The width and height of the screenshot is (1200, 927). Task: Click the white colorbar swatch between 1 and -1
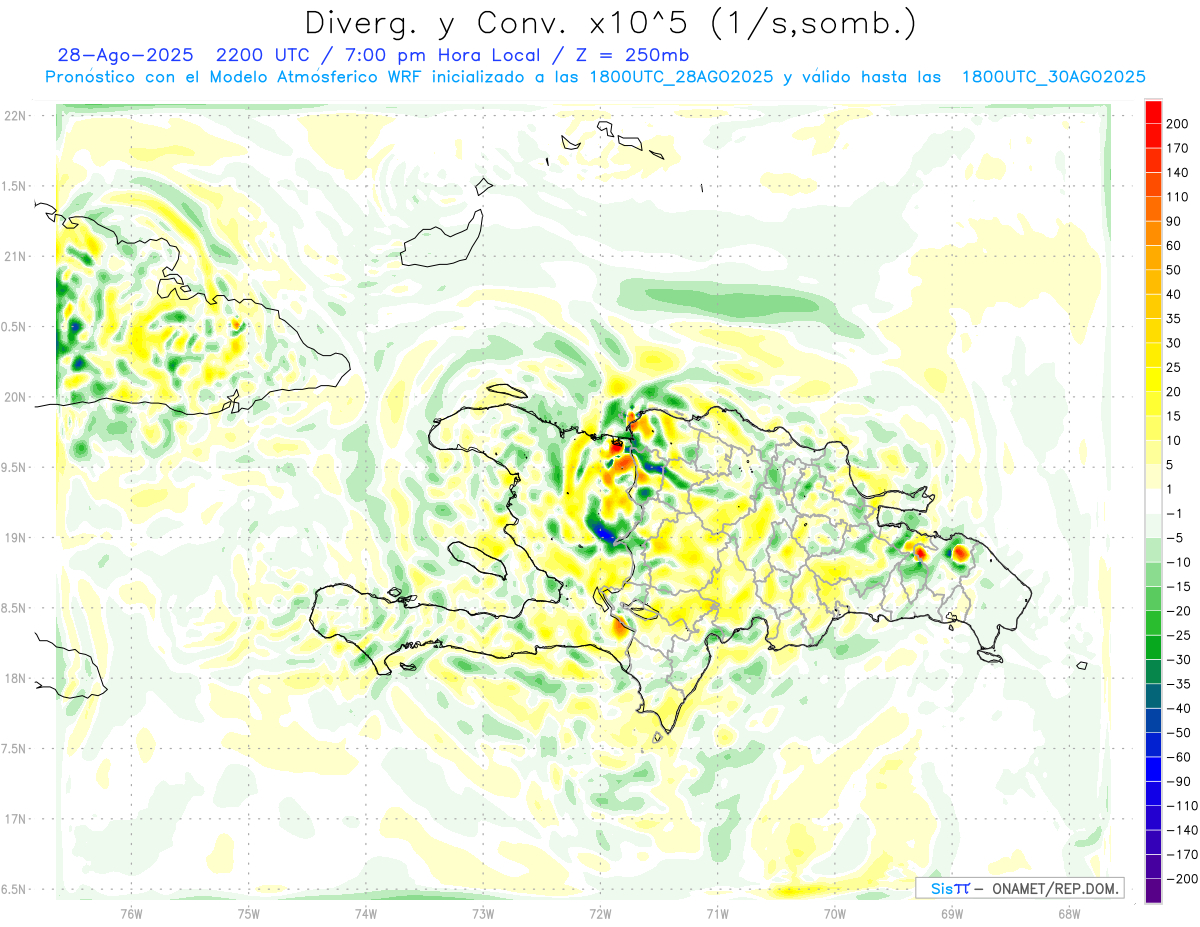(1153, 502)
